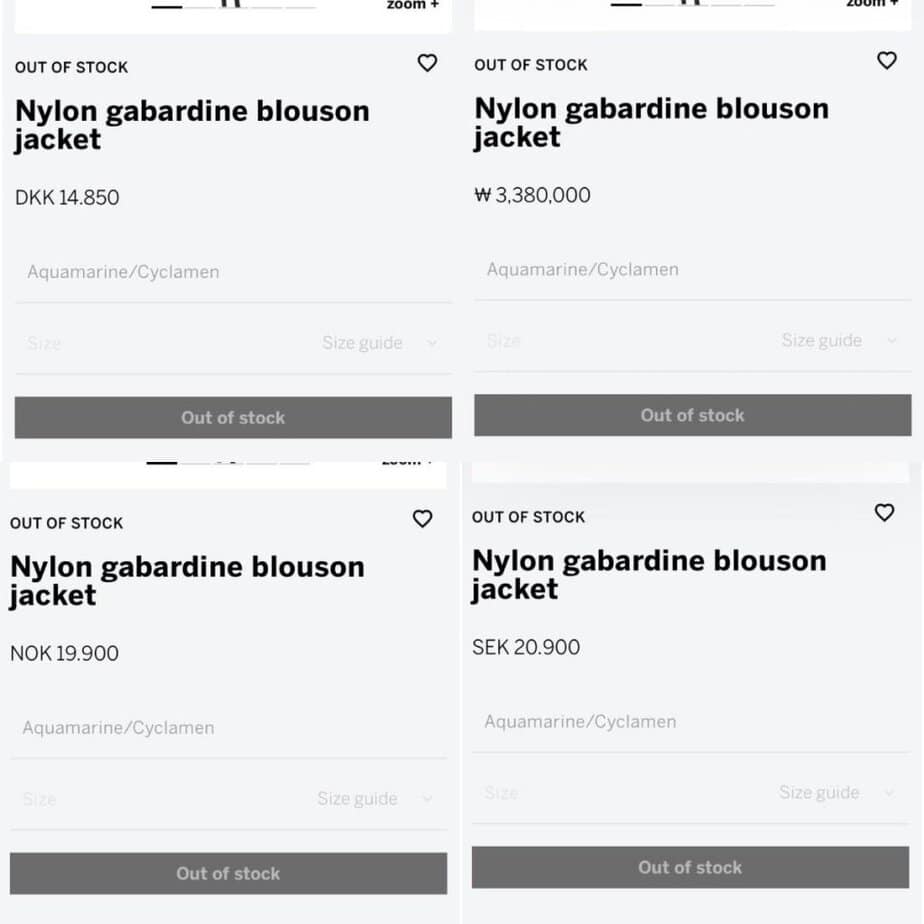Open the Size dropdown chevron for ₩3,380,000 jacket
The height and width of the screenshot is (924, 924).
click(892, 341)
